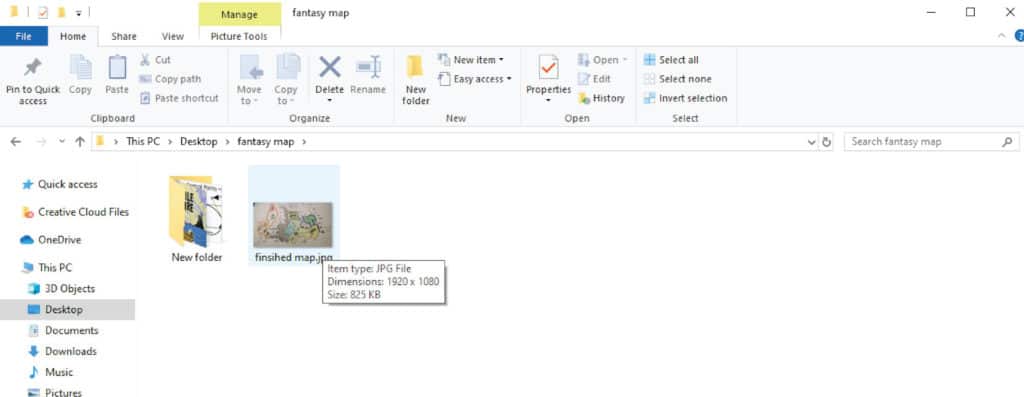Pin to Quick access button
Screen dimensions: 1024x397
tap(33, 81)
